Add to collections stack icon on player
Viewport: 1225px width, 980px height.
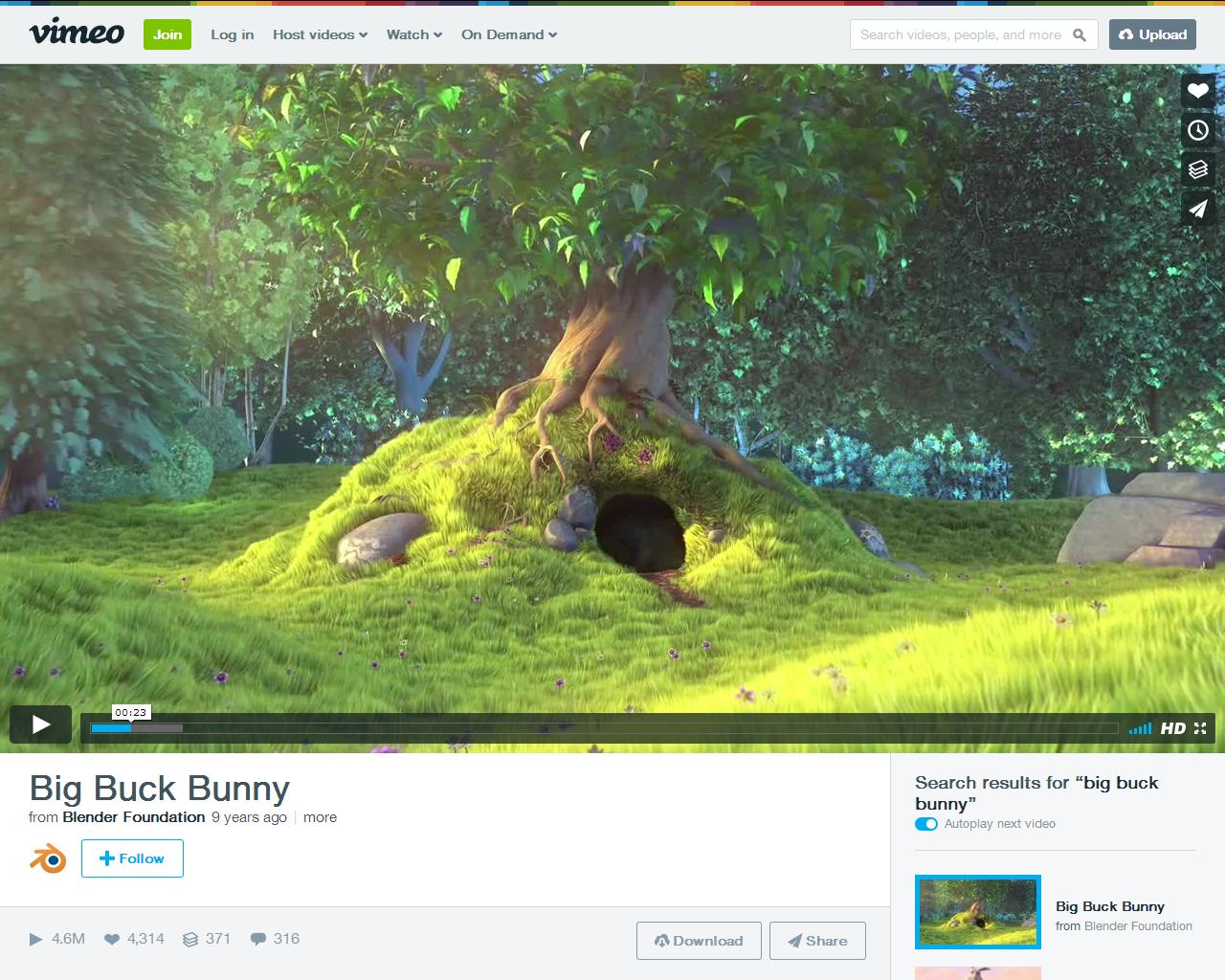1198,169
